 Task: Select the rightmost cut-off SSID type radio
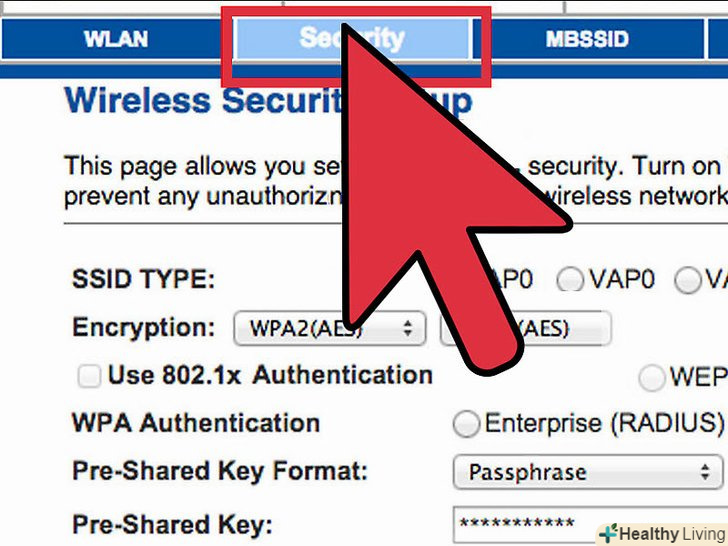(688, 280)
